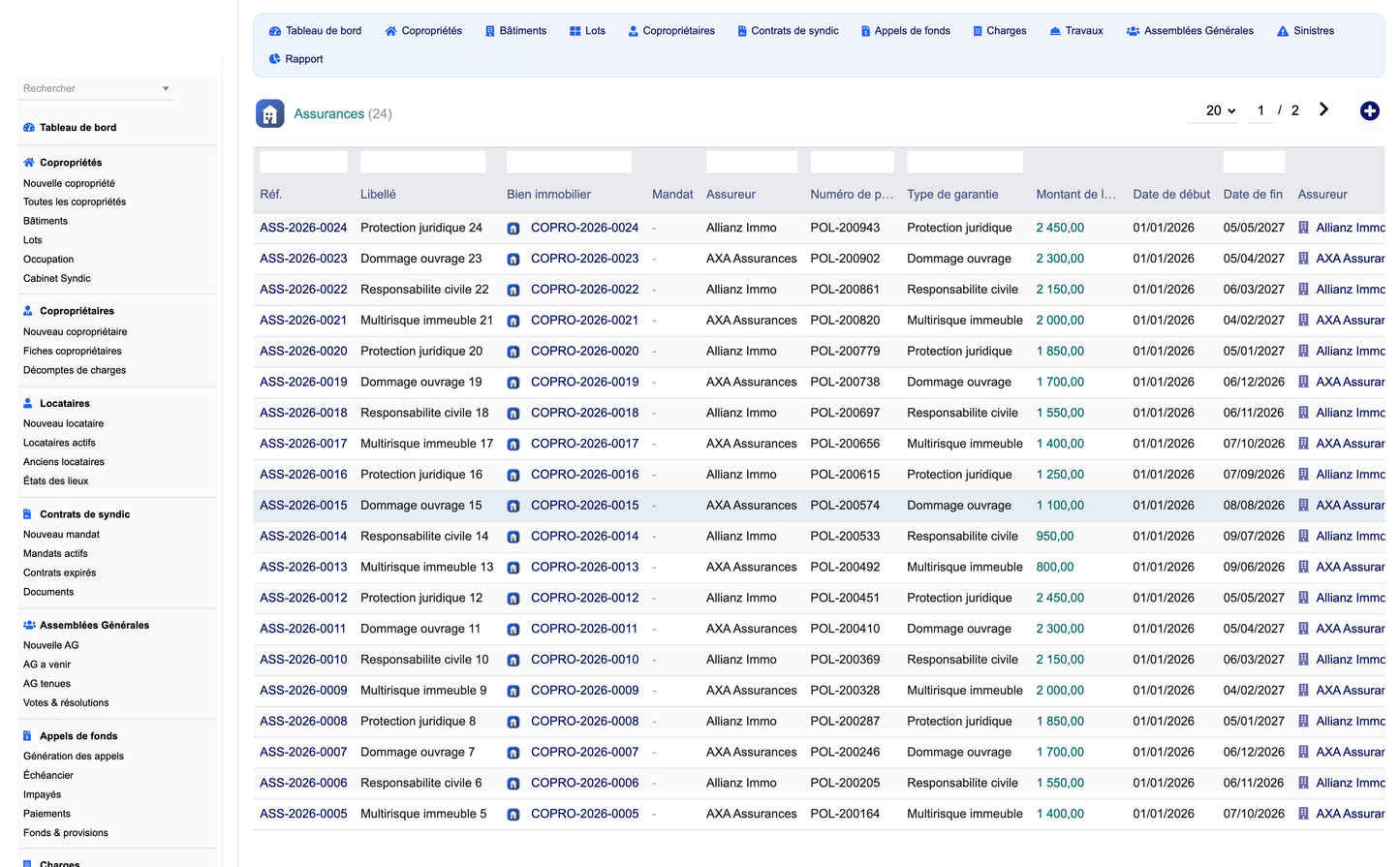Image resolution: width=1400 pixels, height=867 pixels.
Task: Sort by Numéro de police column header
Action: pyautogui.click(x=852, y=195)
